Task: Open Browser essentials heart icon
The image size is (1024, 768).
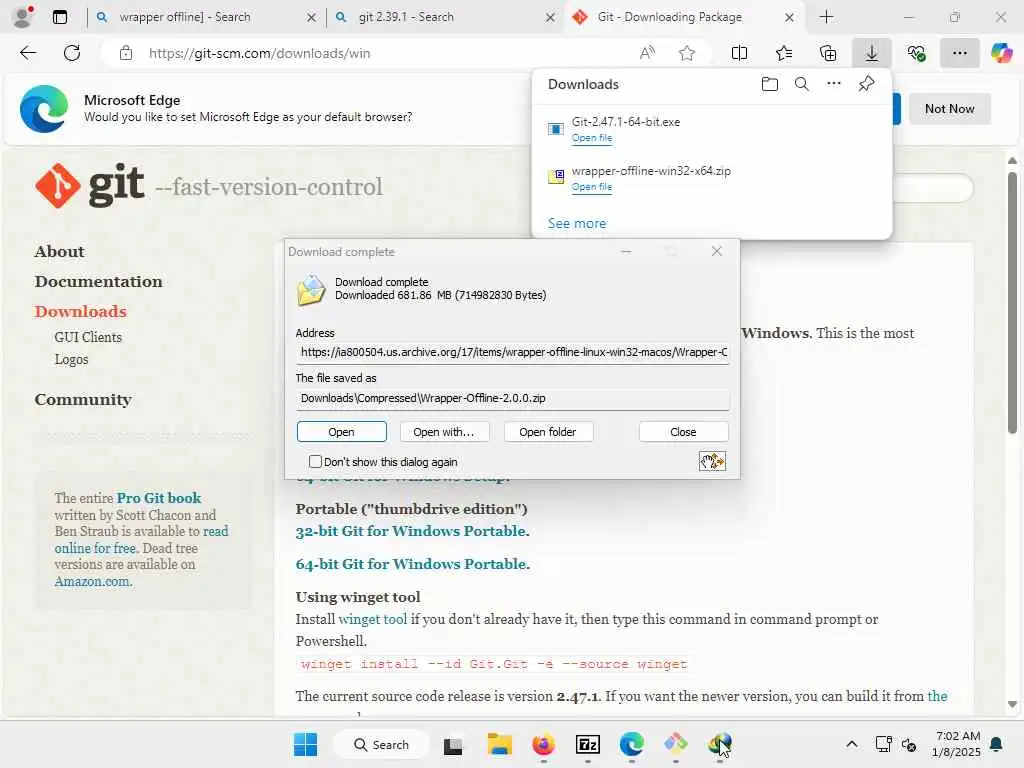Action: point(916,53)
